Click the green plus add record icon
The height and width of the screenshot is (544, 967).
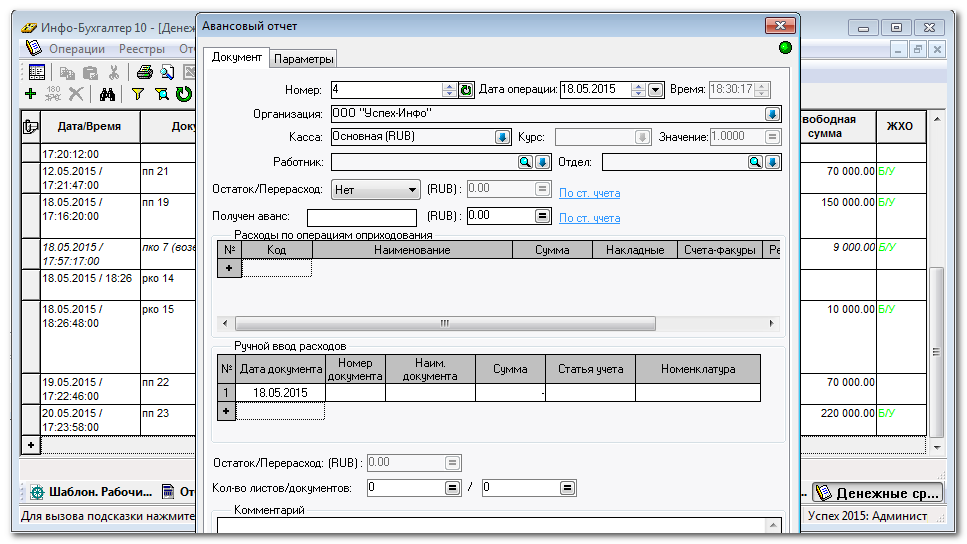click(x=30, y=94)
